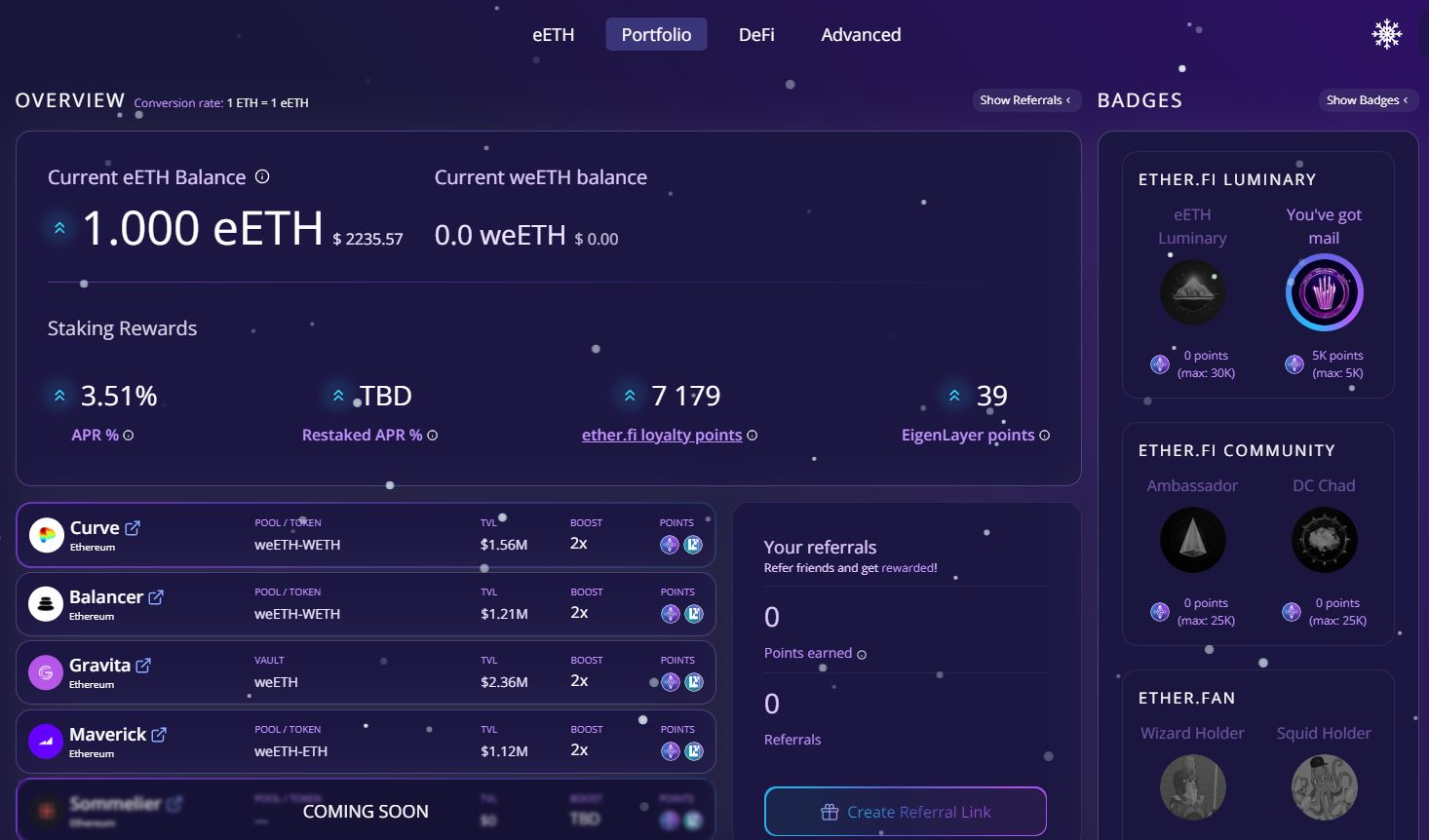Collapse badges with Show Badges toggle

click(1368, 100)
